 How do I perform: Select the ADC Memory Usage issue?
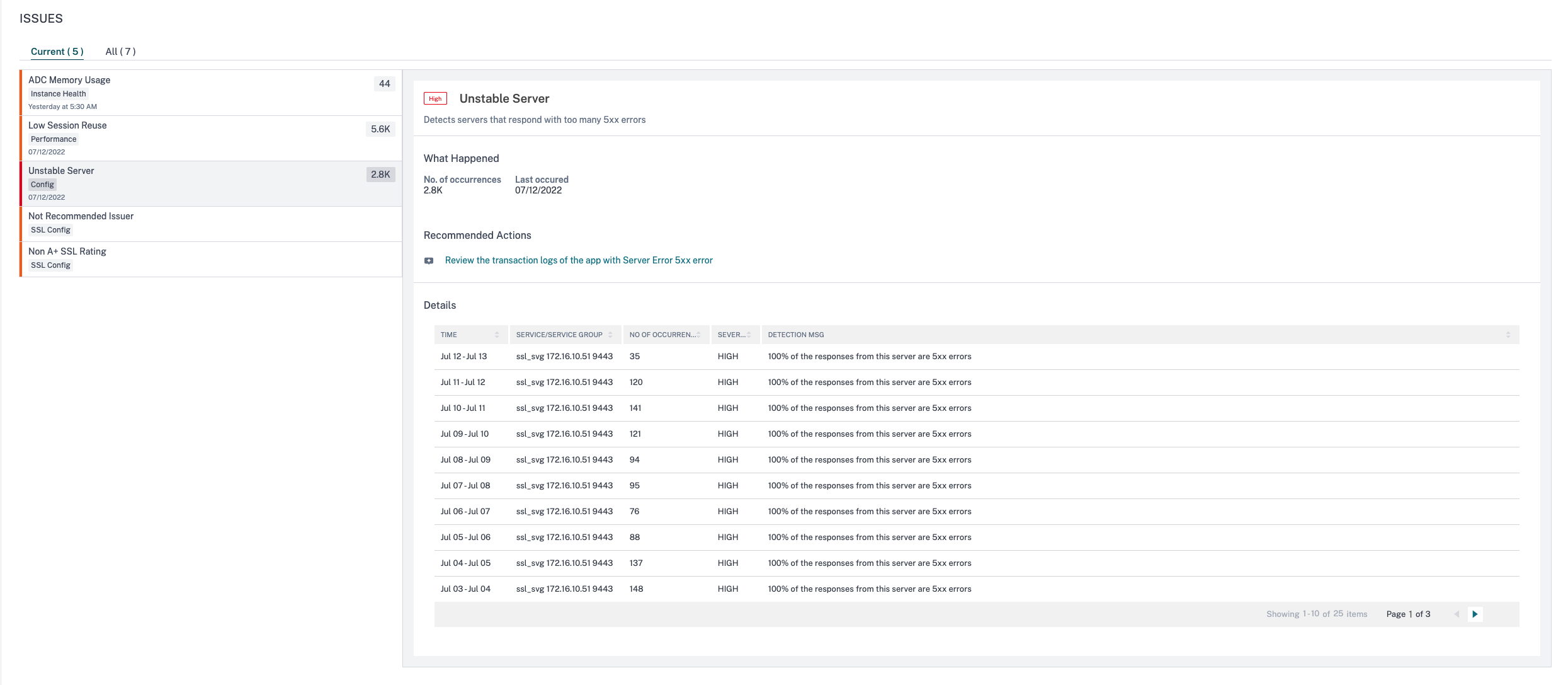[69, 80]
